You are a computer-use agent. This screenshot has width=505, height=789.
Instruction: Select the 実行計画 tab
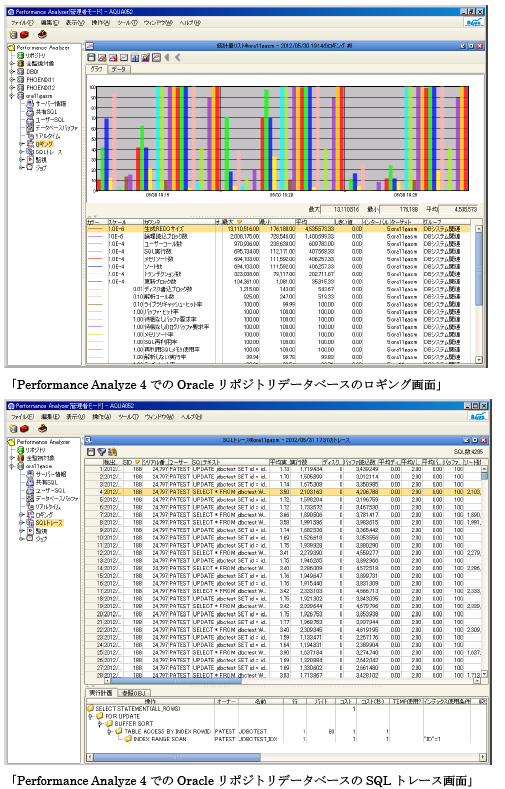101,693
